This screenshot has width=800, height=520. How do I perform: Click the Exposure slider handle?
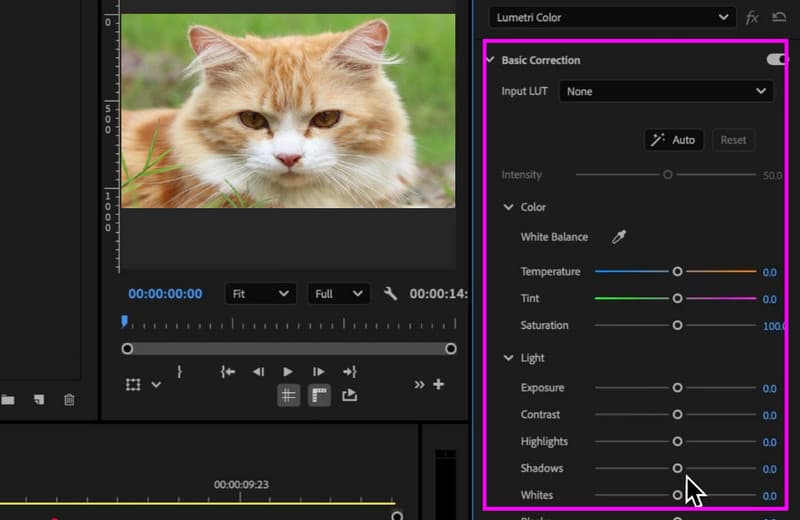677,388
